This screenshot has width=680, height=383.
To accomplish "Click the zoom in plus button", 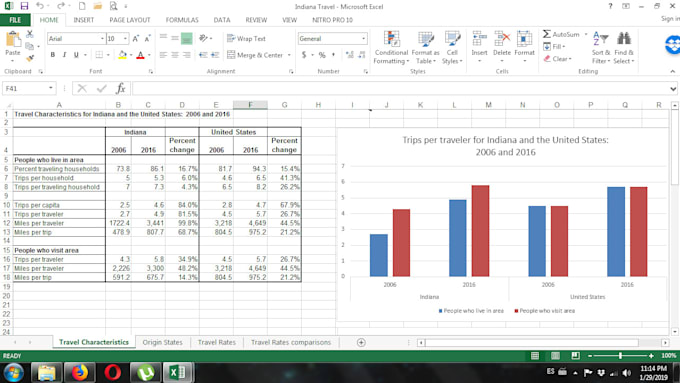I will point(651,356).
